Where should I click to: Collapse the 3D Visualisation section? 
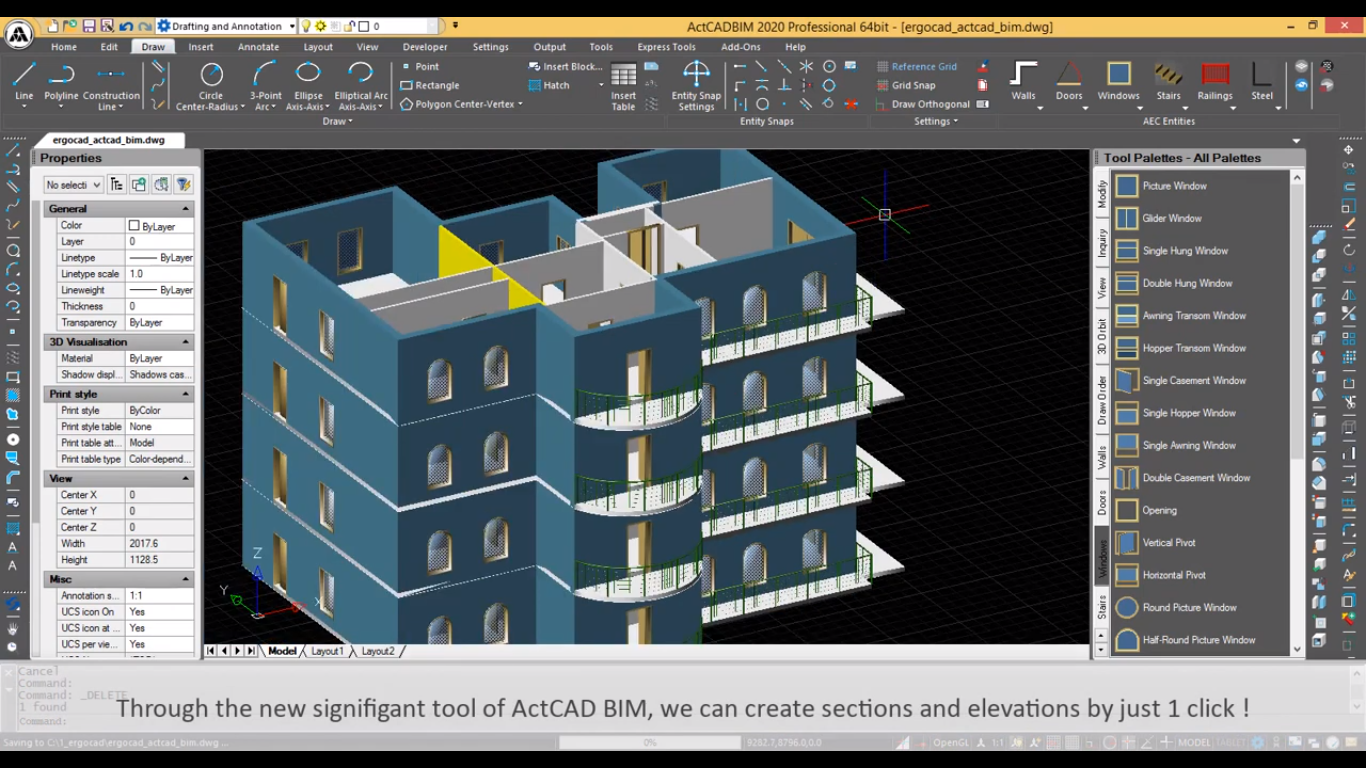[x=185, y=342]
